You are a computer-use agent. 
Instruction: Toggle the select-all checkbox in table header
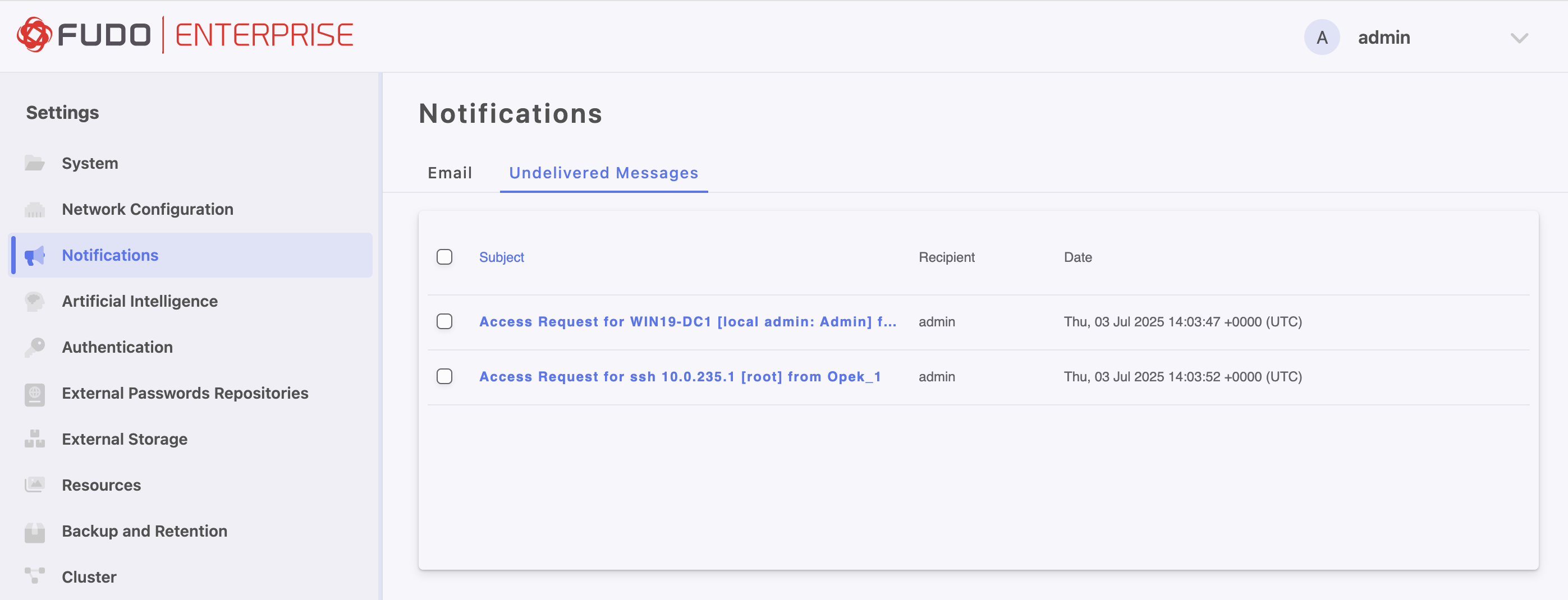444,257
